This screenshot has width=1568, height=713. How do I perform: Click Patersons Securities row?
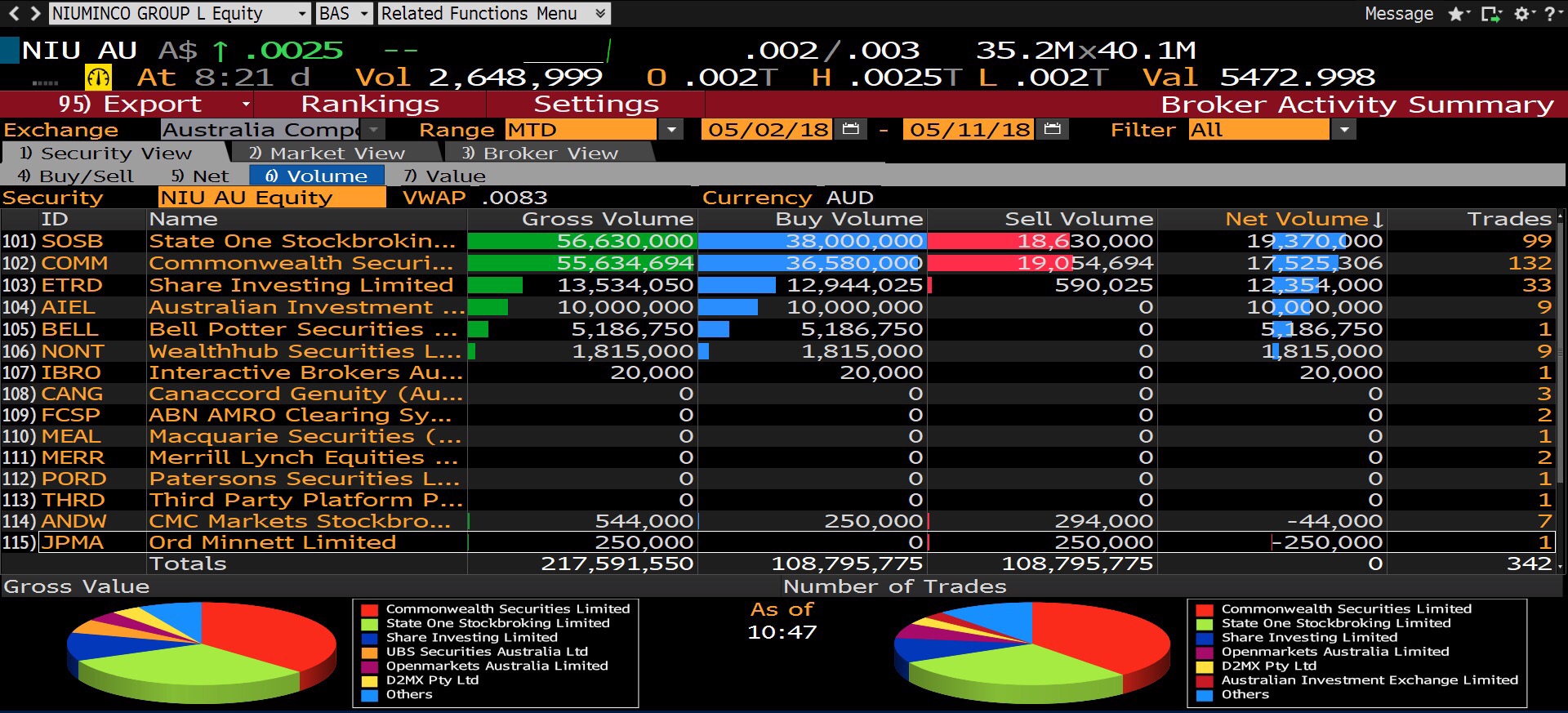(x=777, y=479)
